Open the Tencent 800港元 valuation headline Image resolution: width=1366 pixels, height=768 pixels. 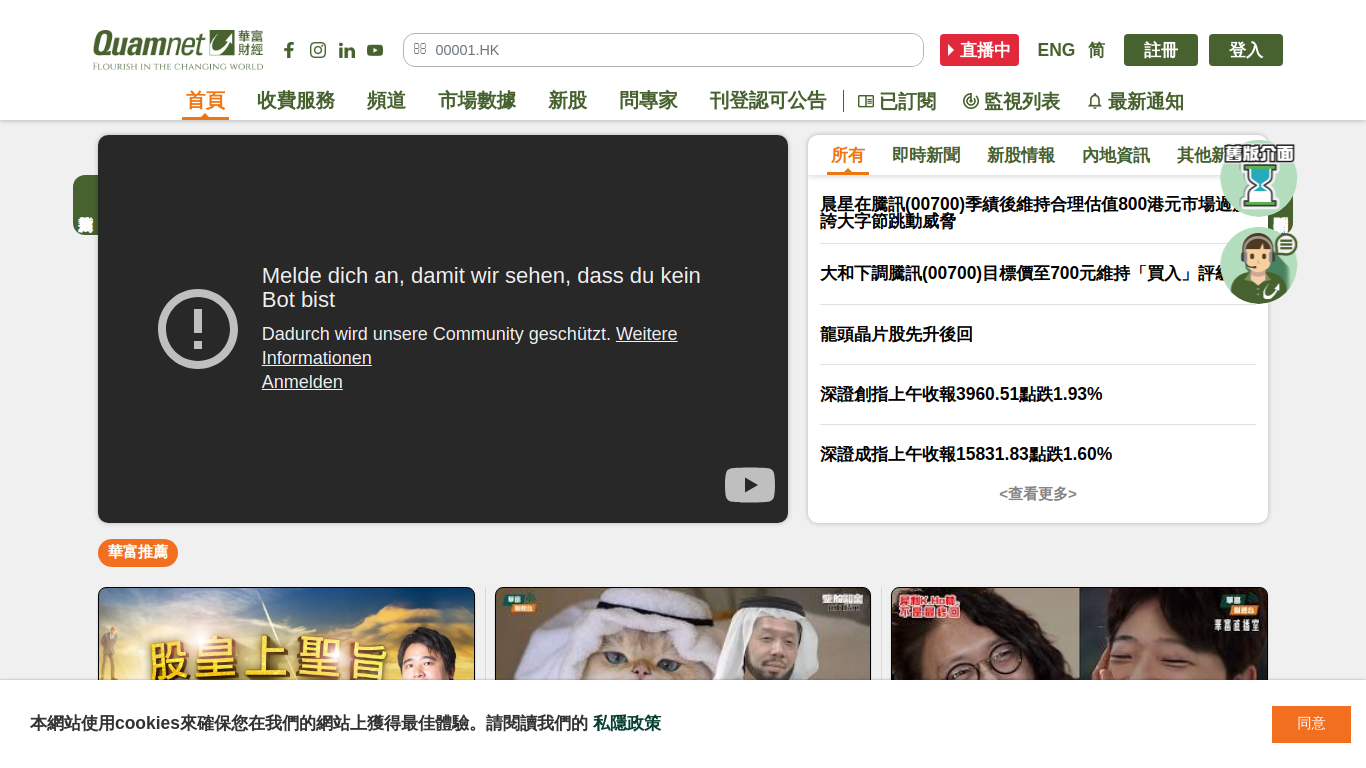(x=1038, y=213)
